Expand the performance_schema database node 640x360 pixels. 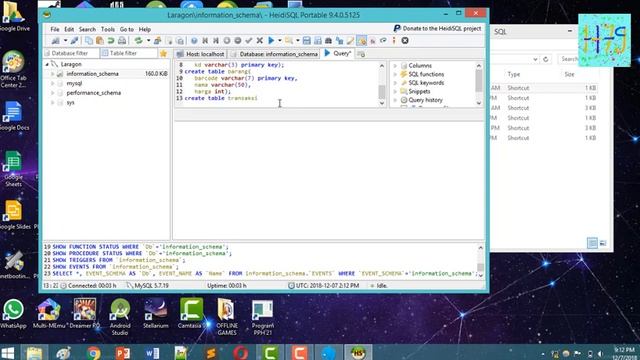(x=53, y=93)
